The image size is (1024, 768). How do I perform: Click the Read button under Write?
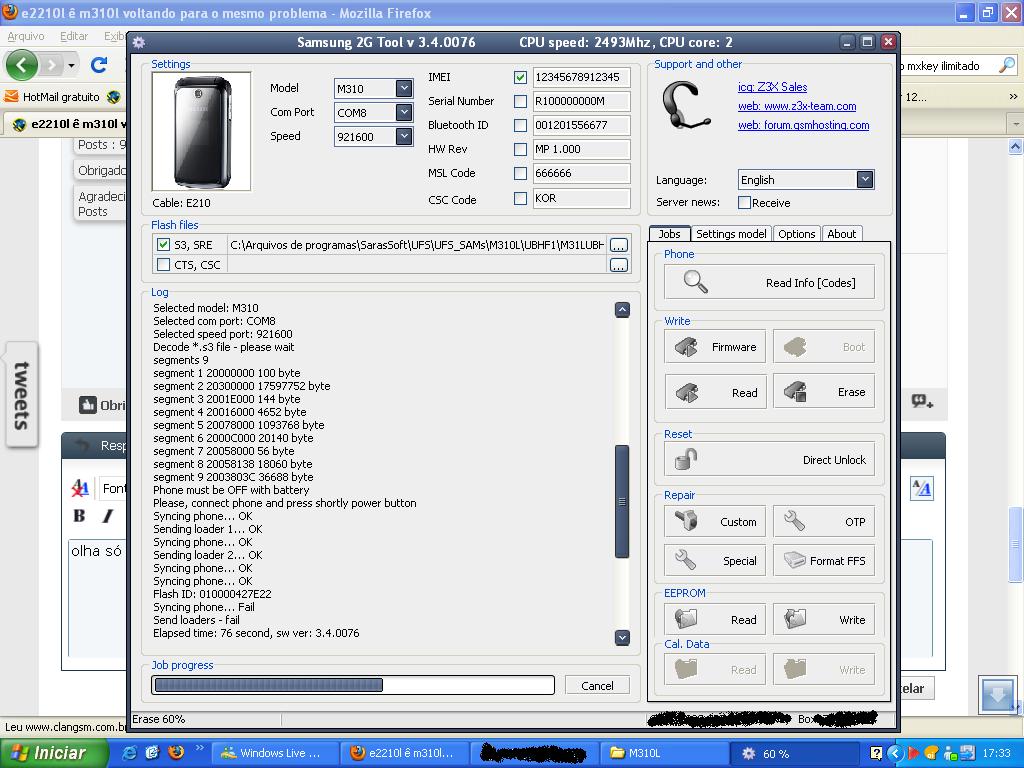coord(715,392)
